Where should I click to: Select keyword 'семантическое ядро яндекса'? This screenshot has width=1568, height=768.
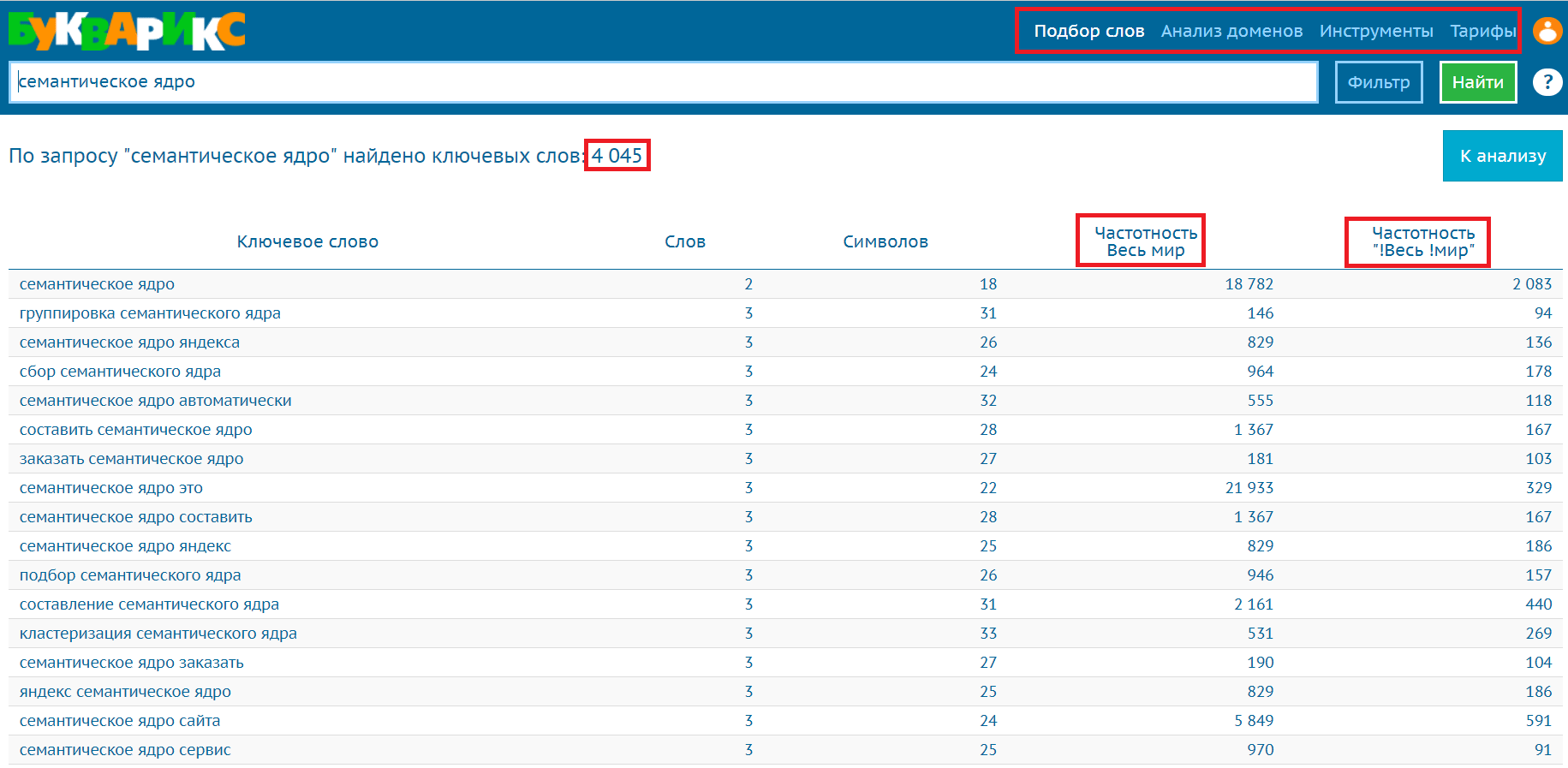click(x=129, y=342)
